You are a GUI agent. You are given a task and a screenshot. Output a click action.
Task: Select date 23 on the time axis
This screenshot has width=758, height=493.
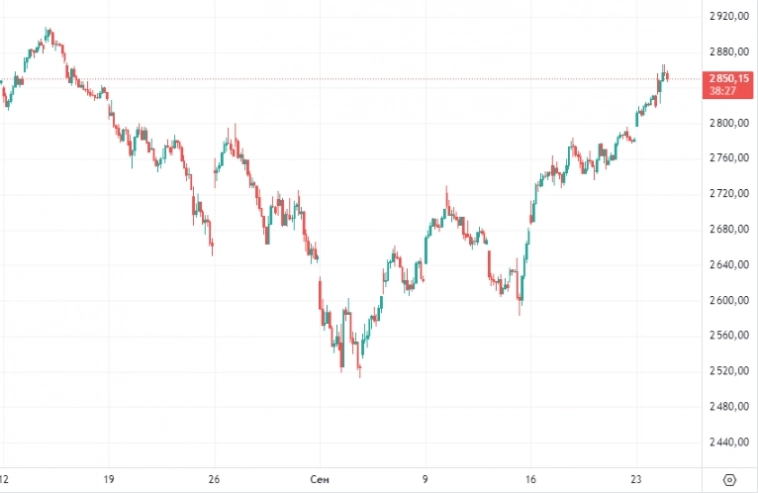pyautogui.click(x=636, y=478)
